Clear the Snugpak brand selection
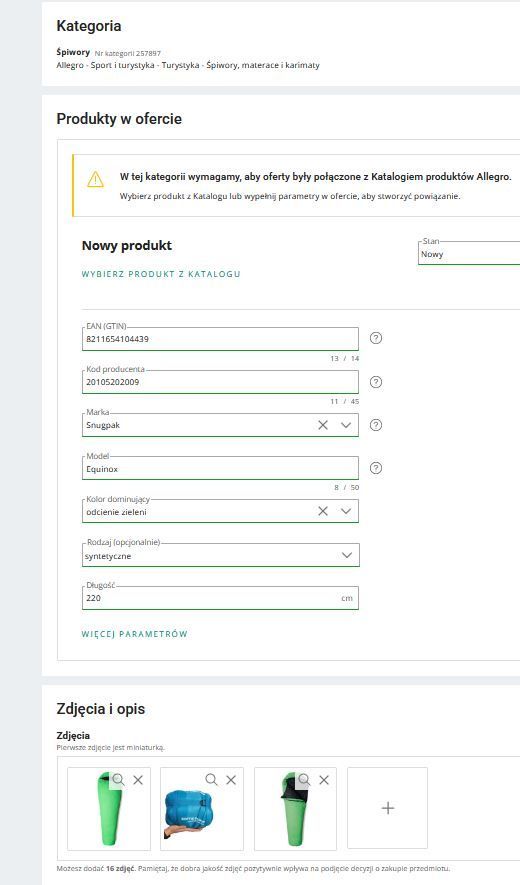Image resolution: width=520 pixels, height=885 pixels. point(323,425)
